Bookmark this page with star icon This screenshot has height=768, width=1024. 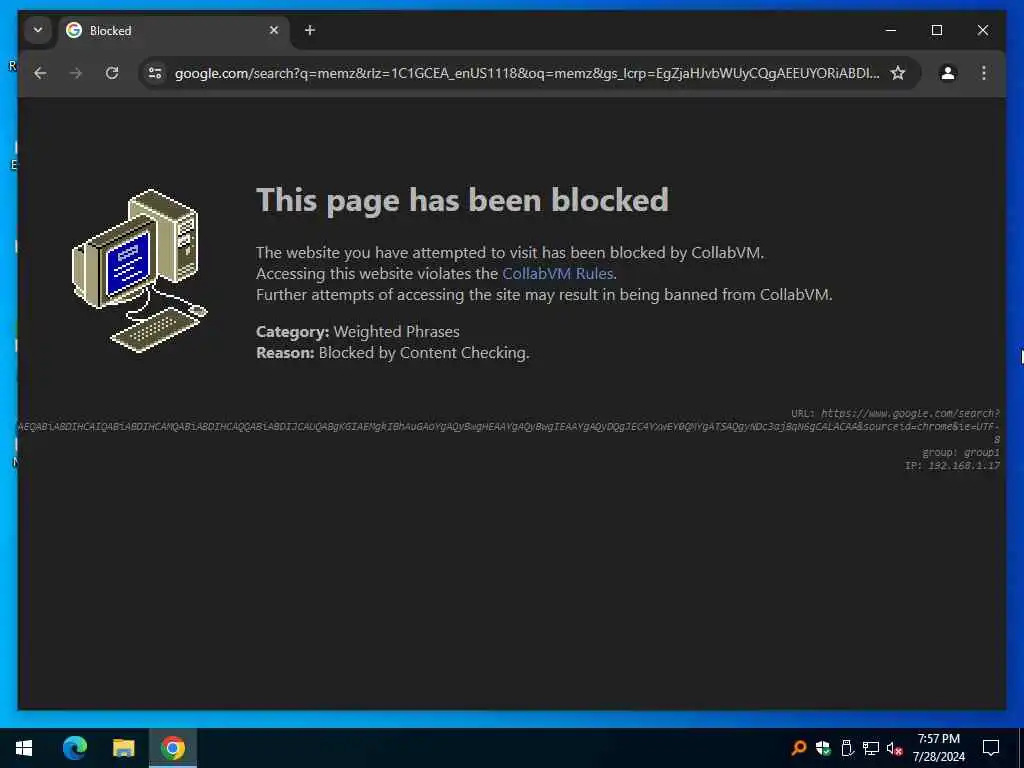(x=899, y=73)
